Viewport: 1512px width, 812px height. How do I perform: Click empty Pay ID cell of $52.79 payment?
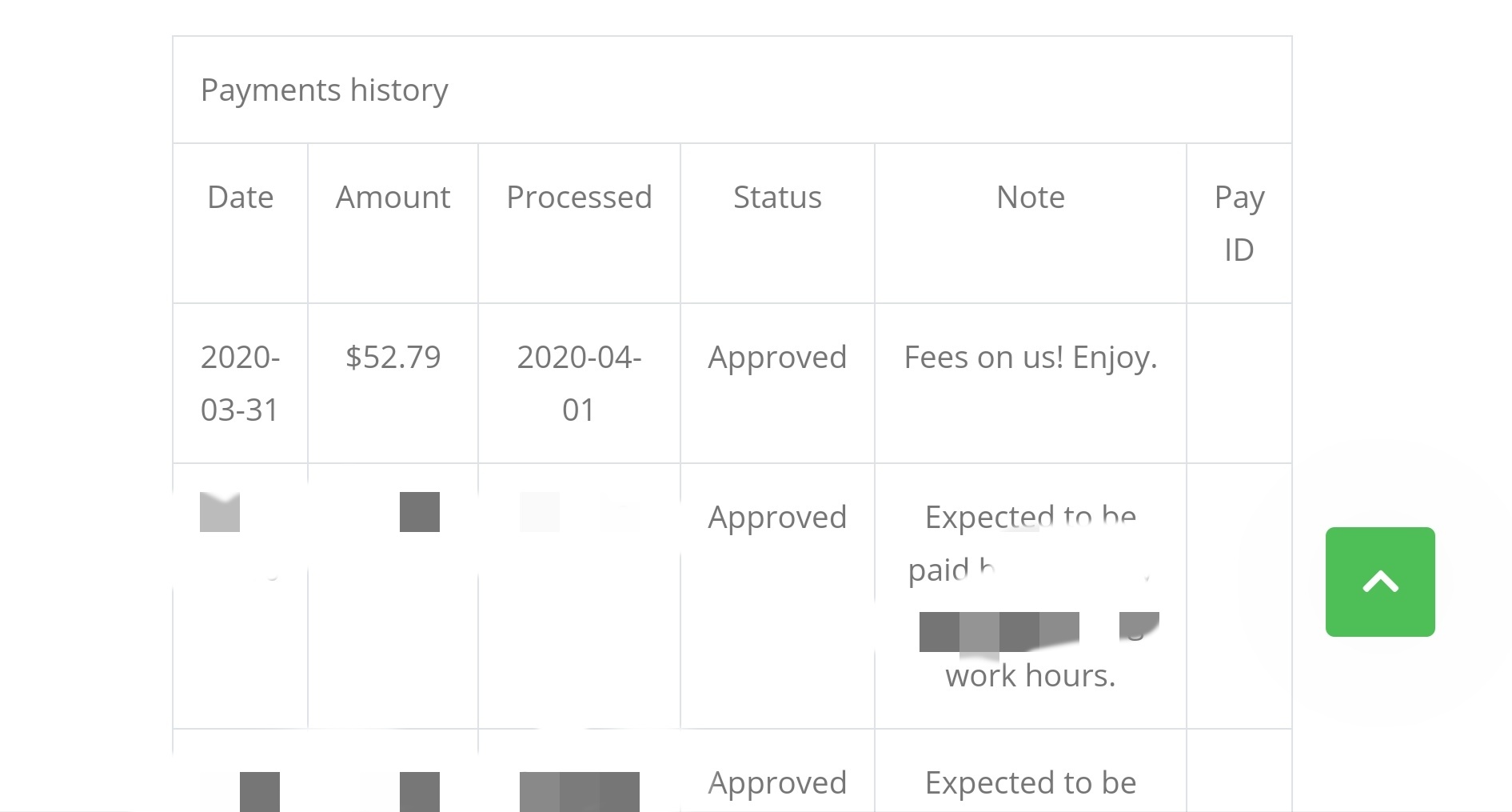[1239, 382]
